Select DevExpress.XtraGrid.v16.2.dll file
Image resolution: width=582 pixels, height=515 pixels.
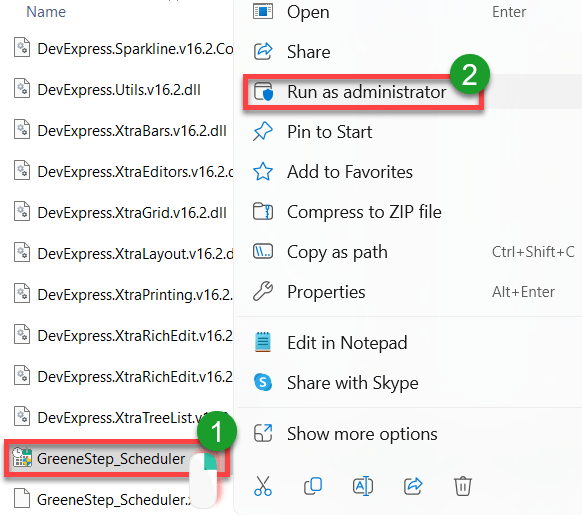pyautogui.click(x=132, y=213)
